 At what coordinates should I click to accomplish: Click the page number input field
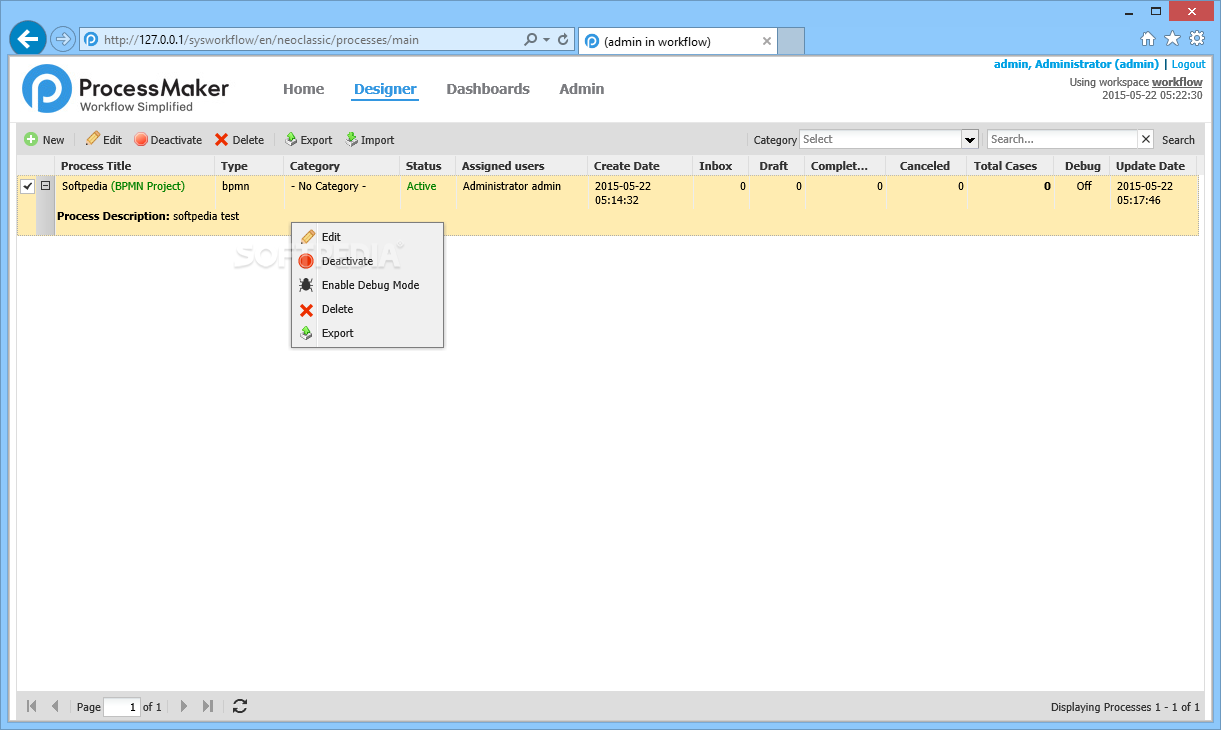tap(122, 707)
